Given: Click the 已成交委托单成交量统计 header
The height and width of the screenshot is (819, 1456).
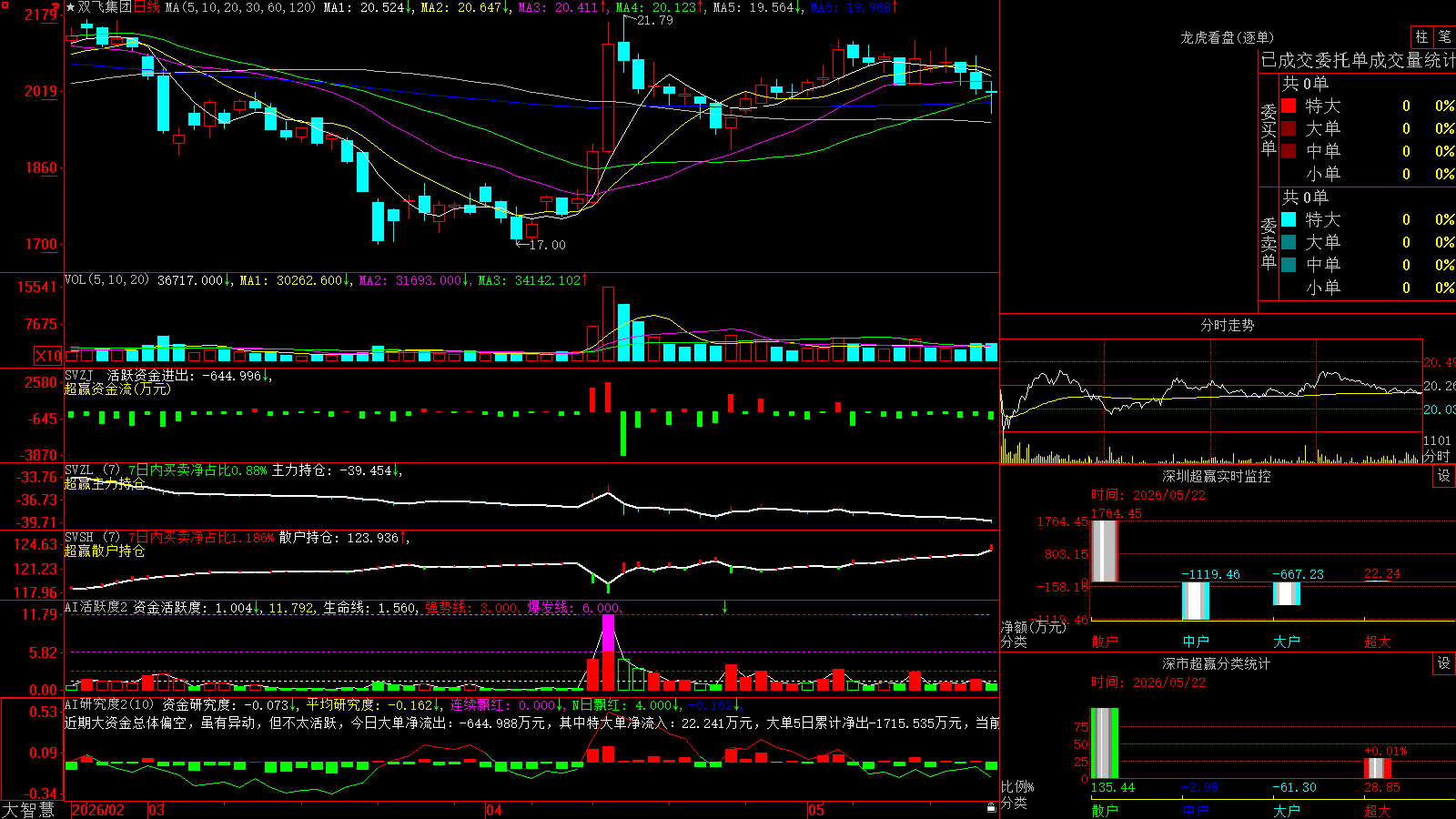Looking at the screenshot, I should [1358, 61].
